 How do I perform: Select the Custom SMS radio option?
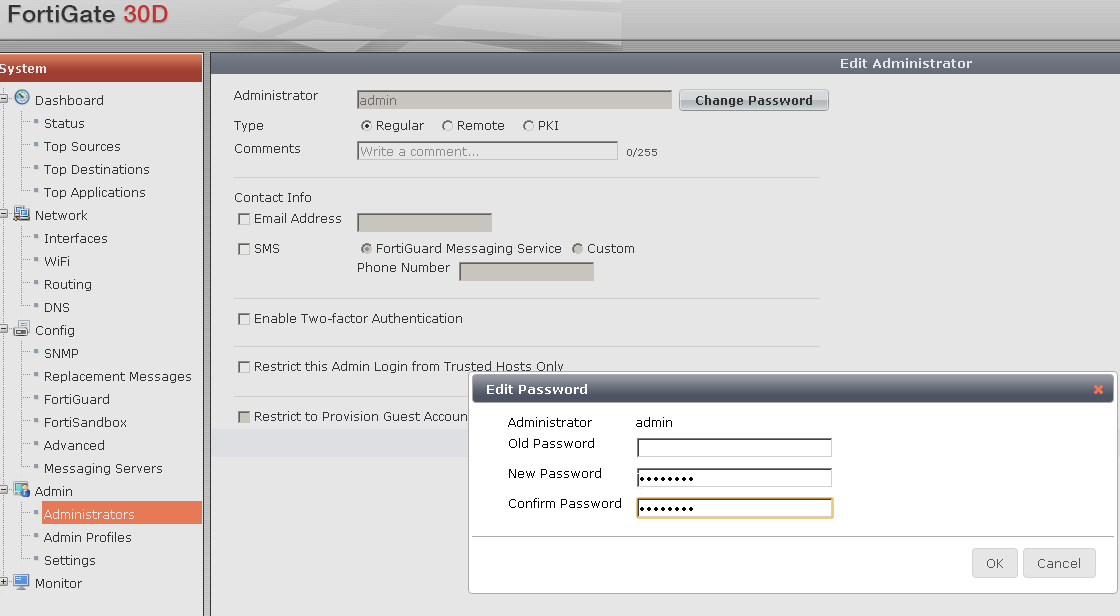[x=577, y=249]
